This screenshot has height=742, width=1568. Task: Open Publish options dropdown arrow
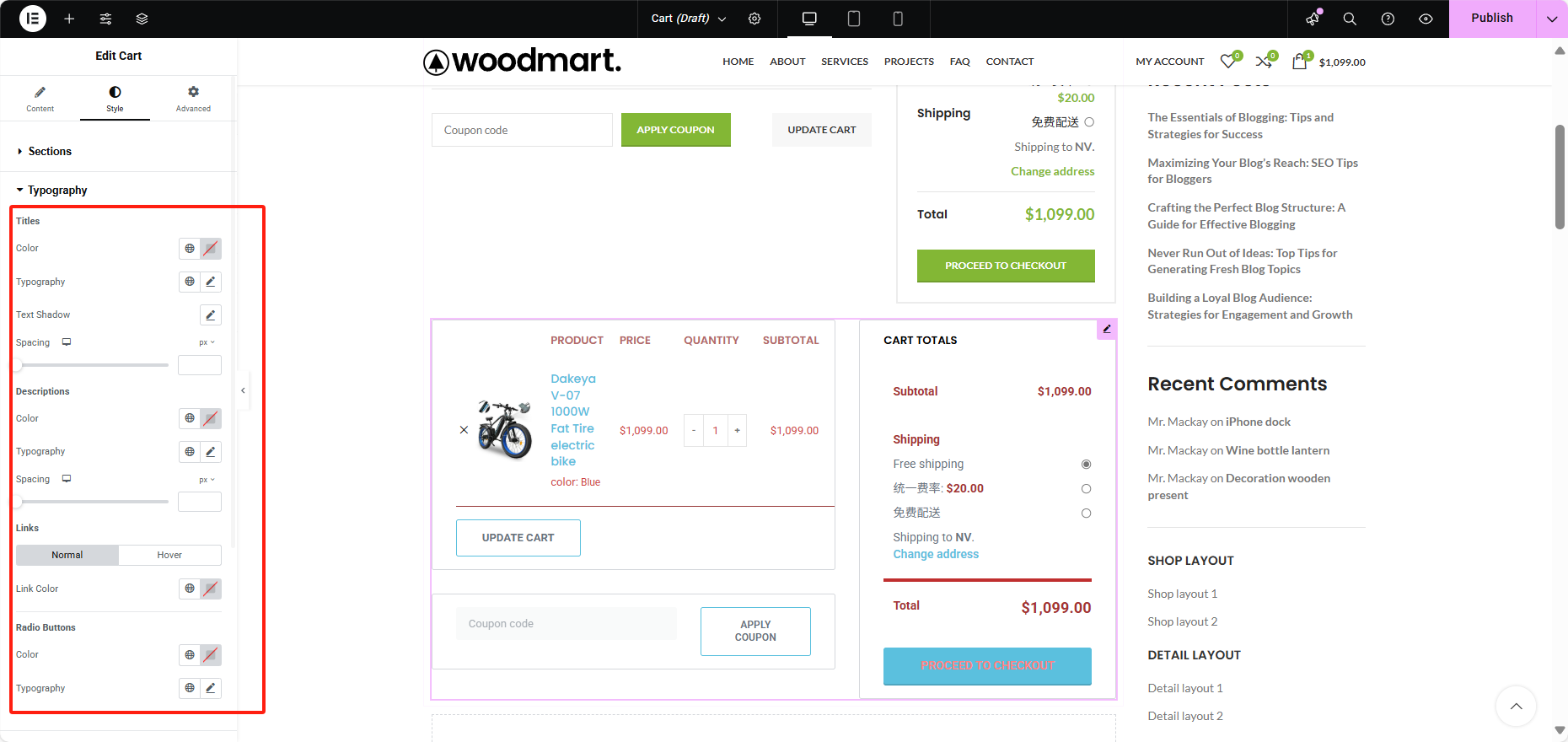(1552, 19)
